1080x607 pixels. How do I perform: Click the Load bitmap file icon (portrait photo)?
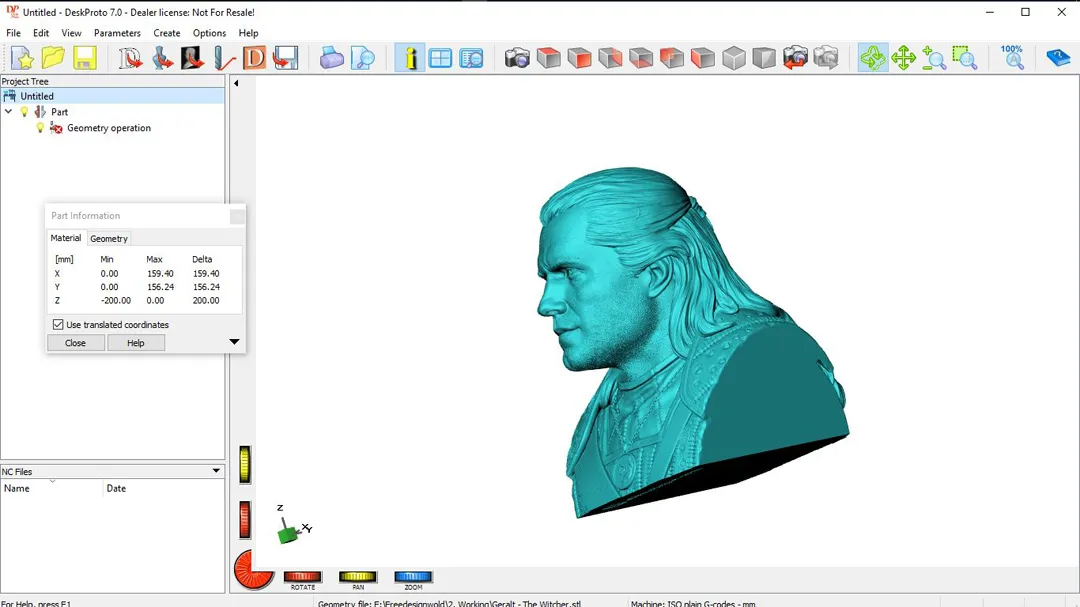point(193,58)
